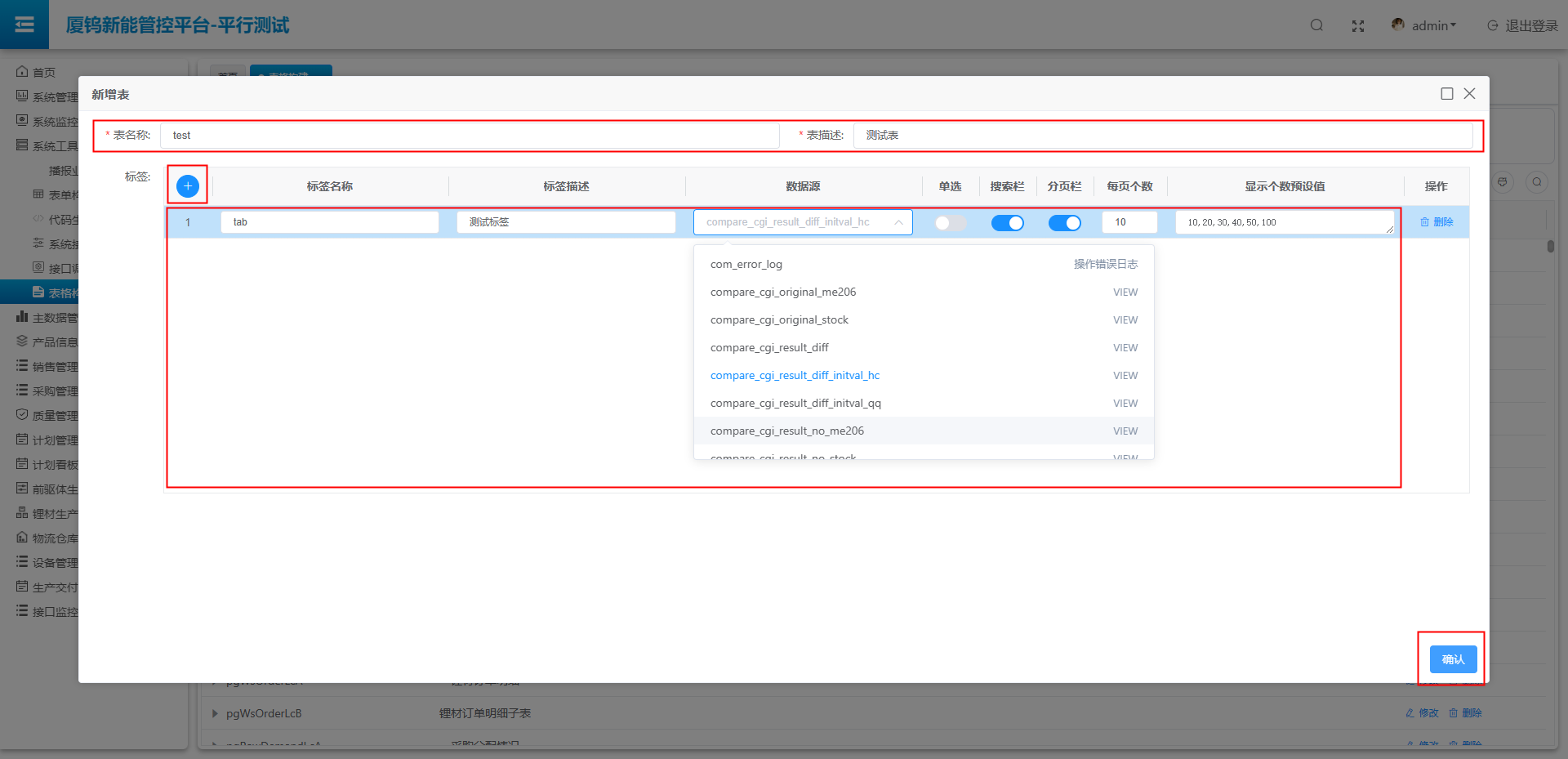The height and width of the screenshot is (759, 1568).
Task: Close the 新增表 dialog with X
Action: (x=1469, y=94)
